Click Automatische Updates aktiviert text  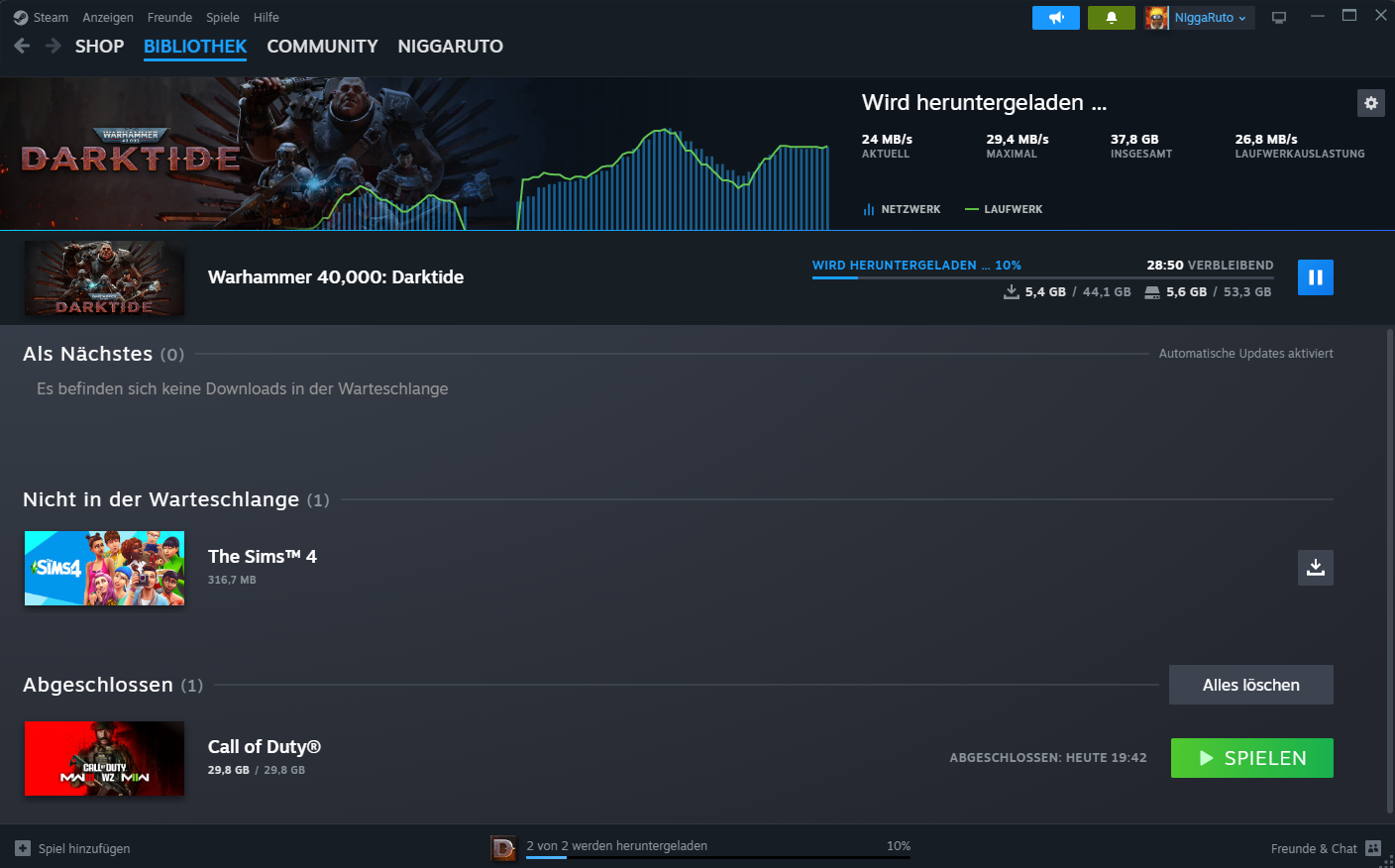[x=1246, y=354]
